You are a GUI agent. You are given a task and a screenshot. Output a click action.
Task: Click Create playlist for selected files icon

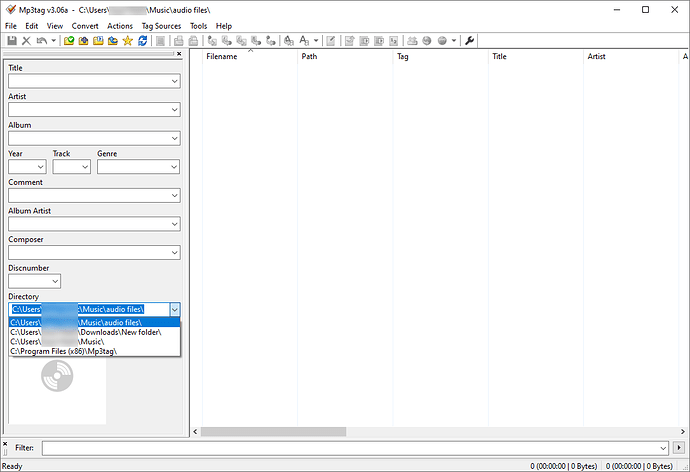point(379,41)
